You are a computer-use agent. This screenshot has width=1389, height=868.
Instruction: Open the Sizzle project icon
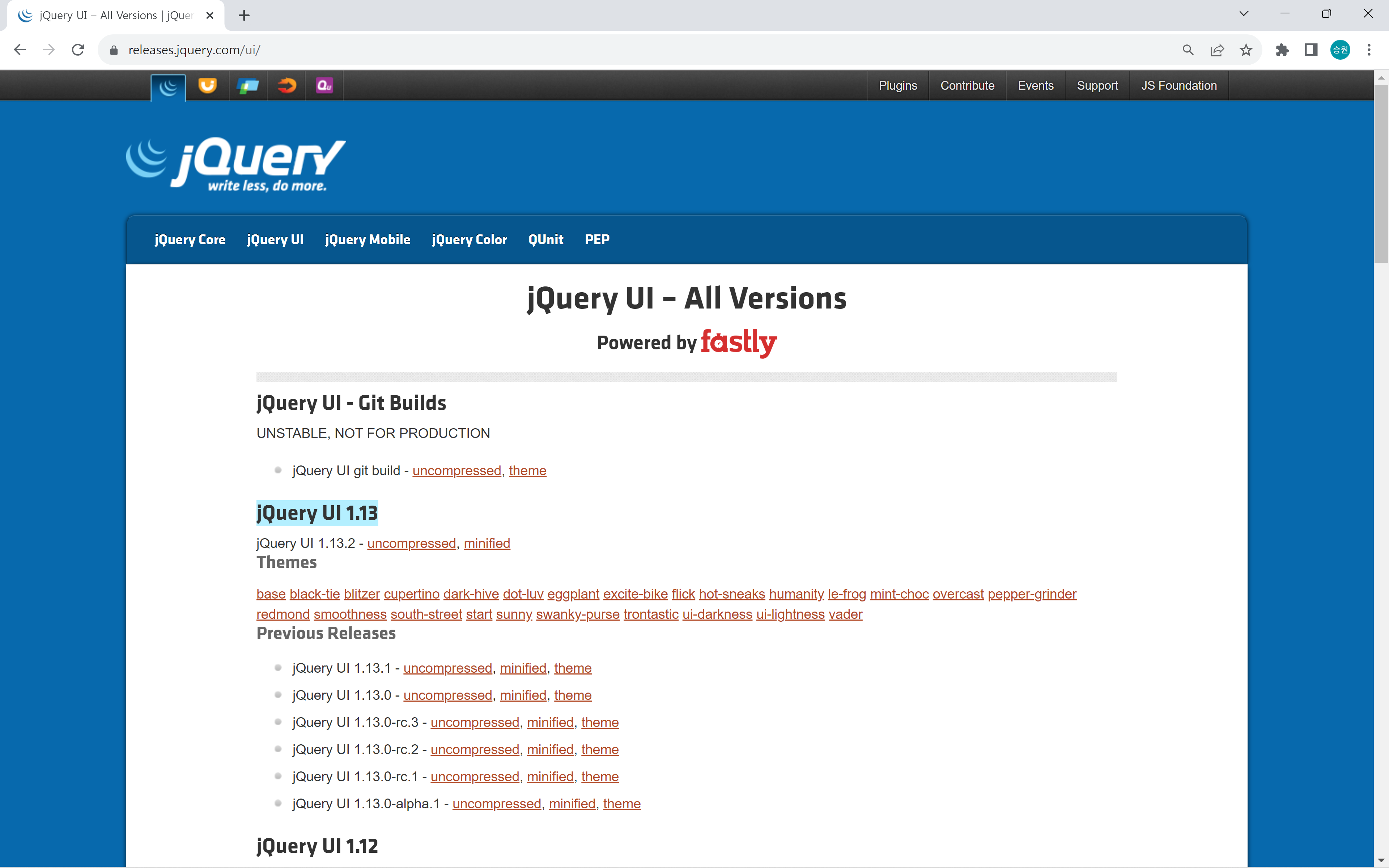[x=286, y=86]
